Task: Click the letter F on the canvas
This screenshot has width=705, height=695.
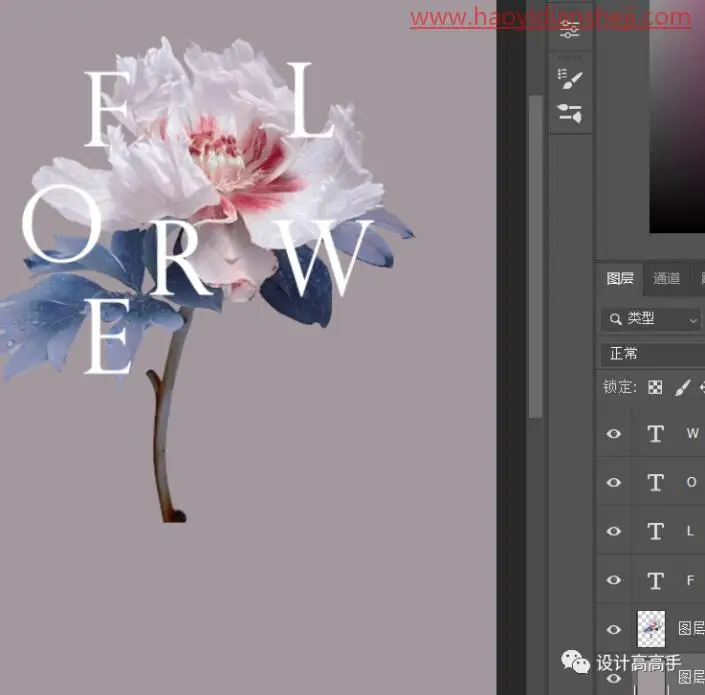Action: [x=107, y=109]
